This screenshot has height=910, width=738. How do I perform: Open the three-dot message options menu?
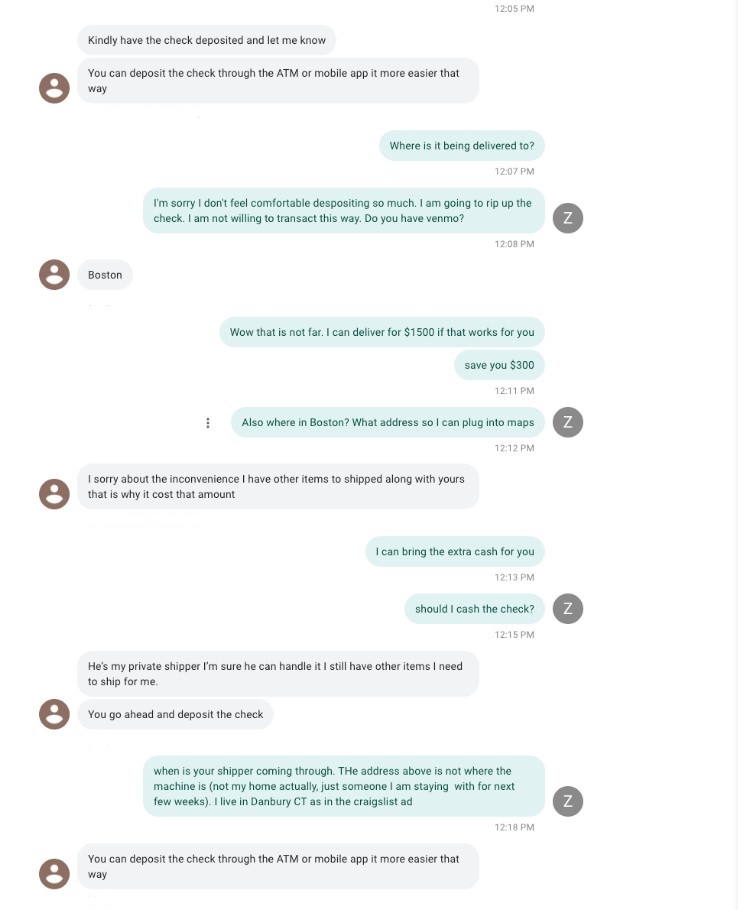[208, 423]
